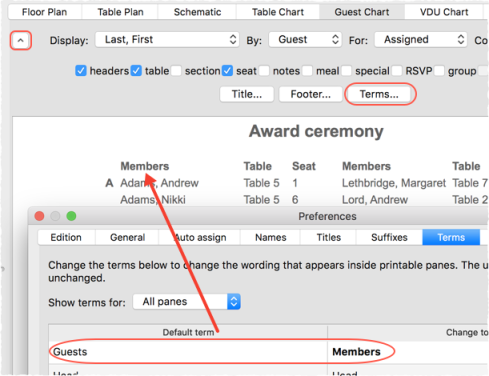Select the Guest Chart tab
The width and height of the screenshot is (489, 376).
(362, 12)
